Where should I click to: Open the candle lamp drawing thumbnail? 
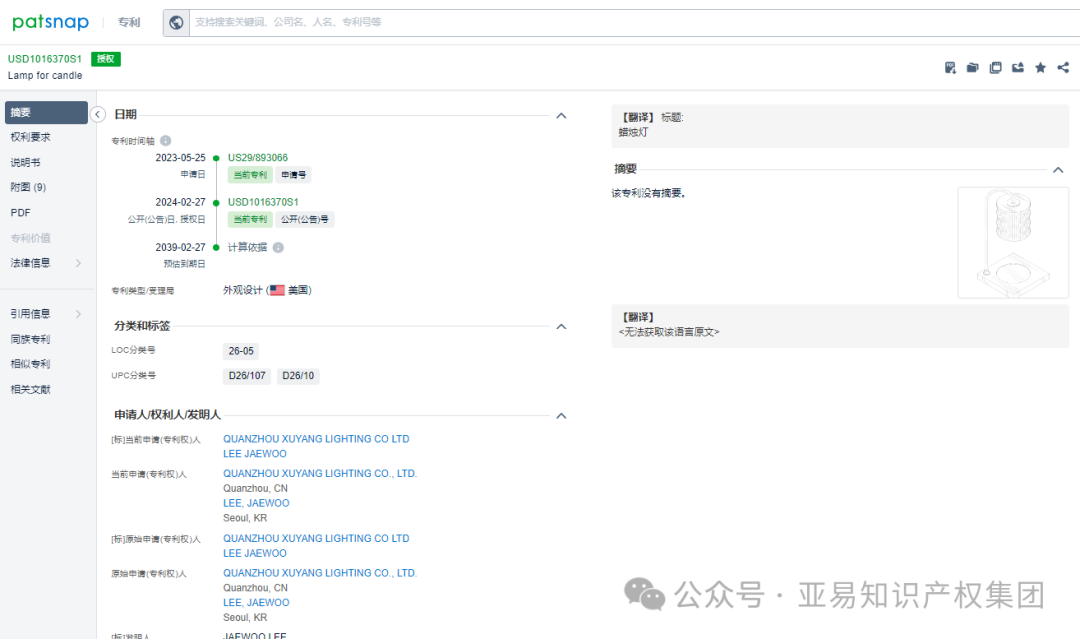1013,242
